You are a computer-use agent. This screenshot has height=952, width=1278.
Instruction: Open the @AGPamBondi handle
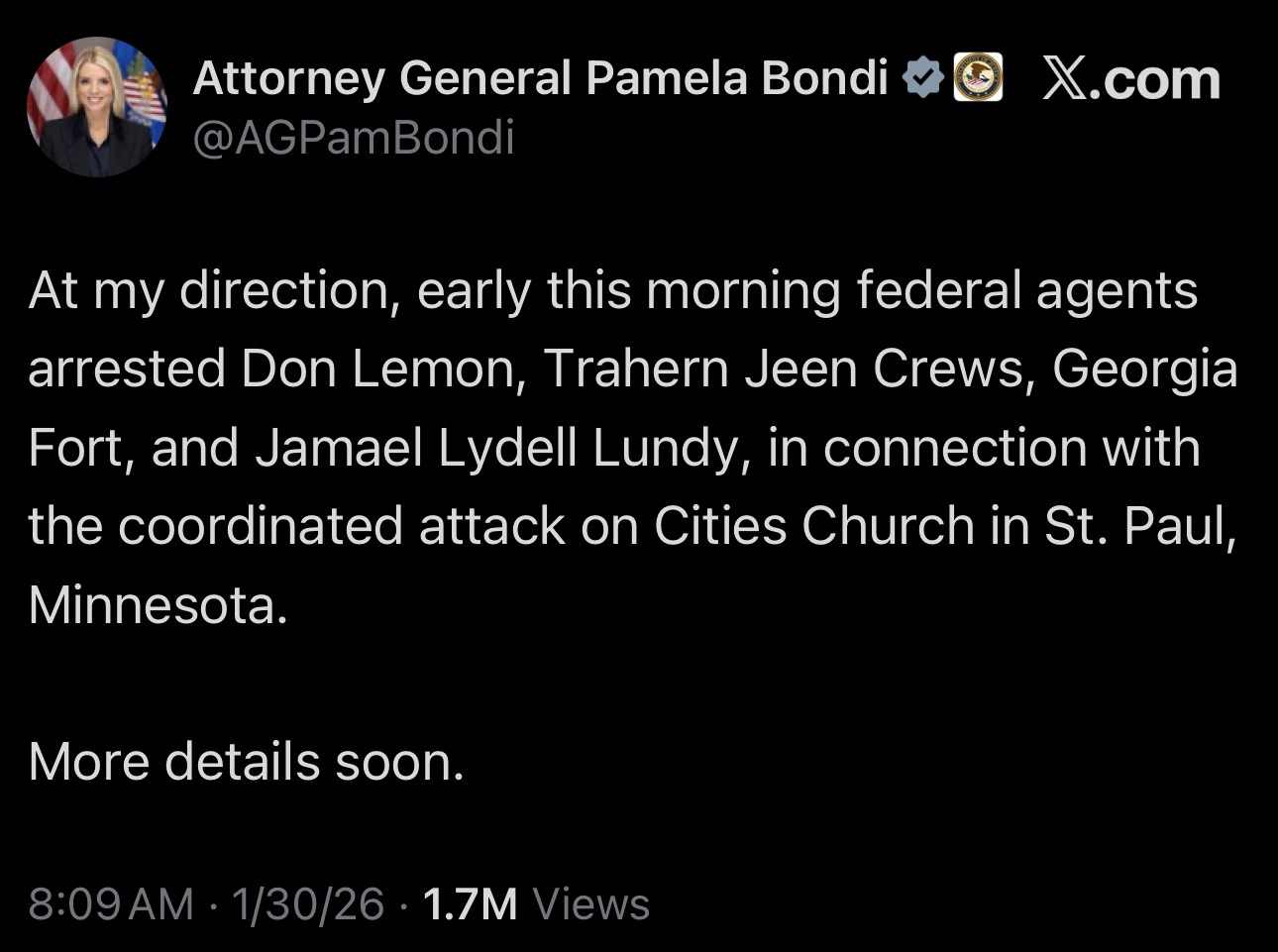click(x=354, y=138)
